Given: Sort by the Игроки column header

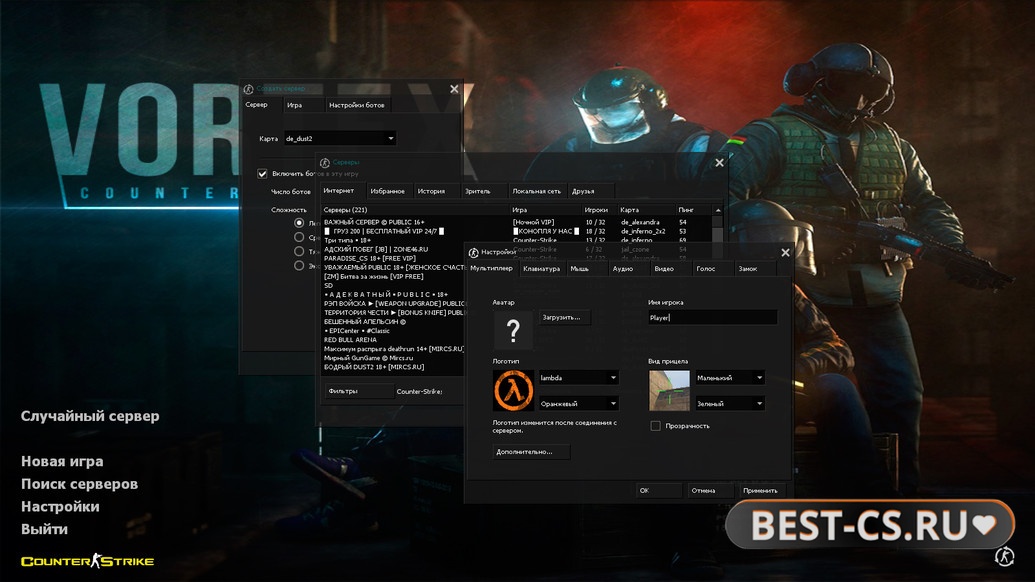Looking at the screenshot, I should point(599,210).
